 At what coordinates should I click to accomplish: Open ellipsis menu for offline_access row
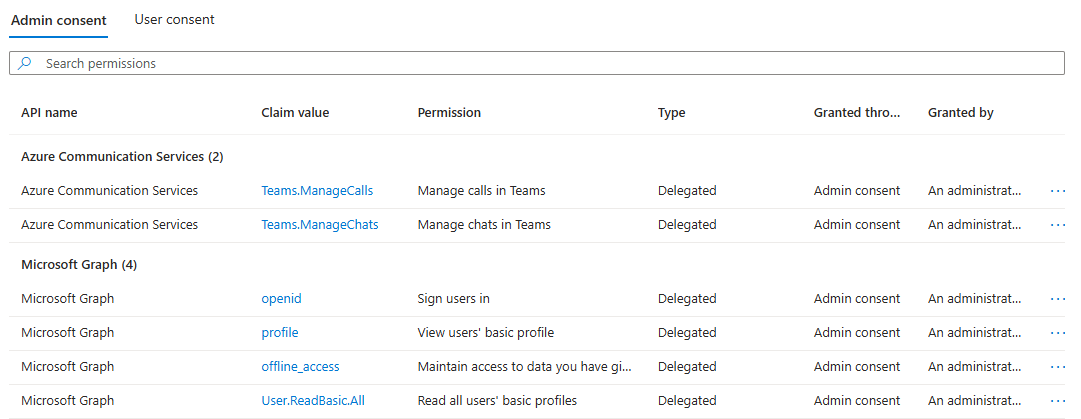tap(1057, 367)
